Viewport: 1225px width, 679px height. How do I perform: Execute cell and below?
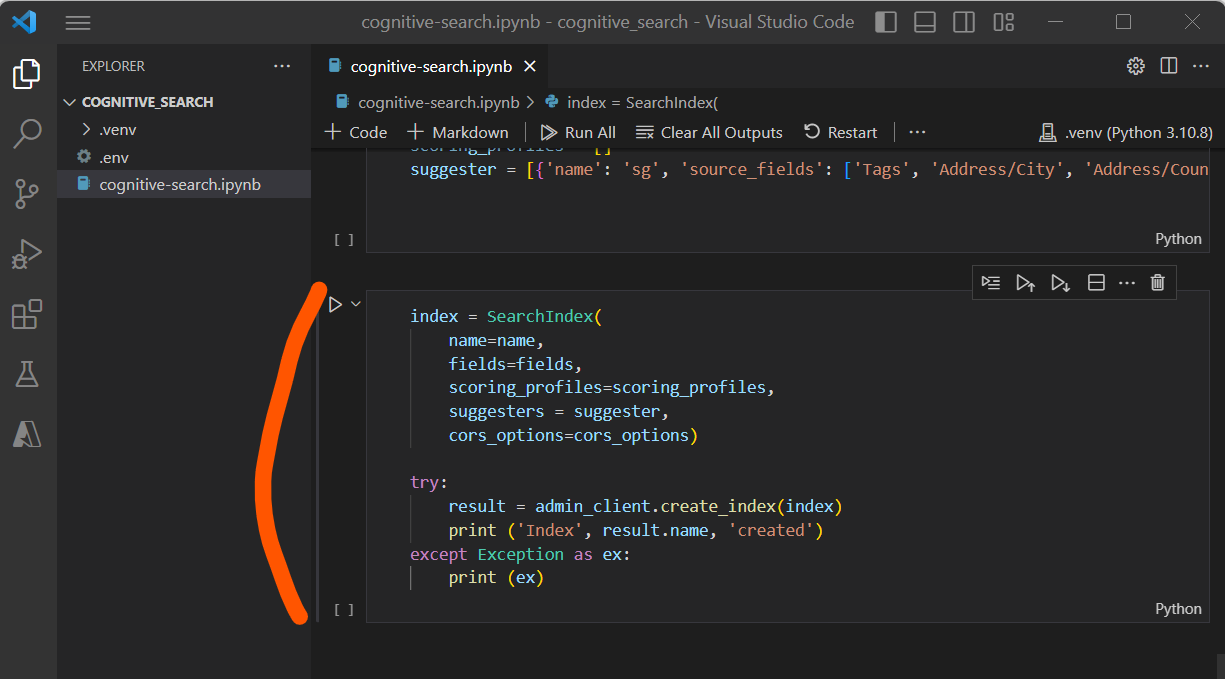1061,283
